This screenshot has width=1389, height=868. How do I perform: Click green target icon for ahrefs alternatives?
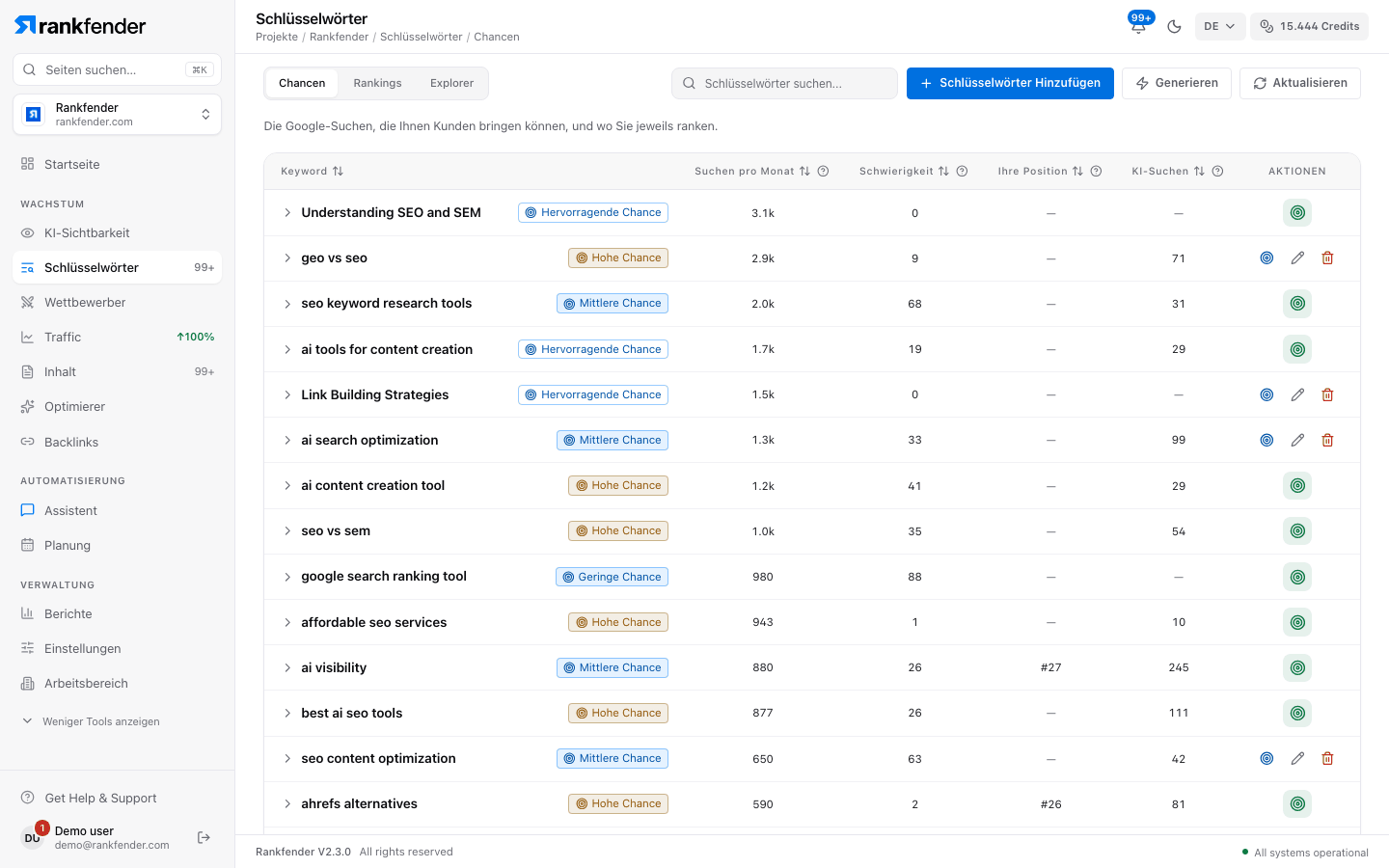(1297, 803)
